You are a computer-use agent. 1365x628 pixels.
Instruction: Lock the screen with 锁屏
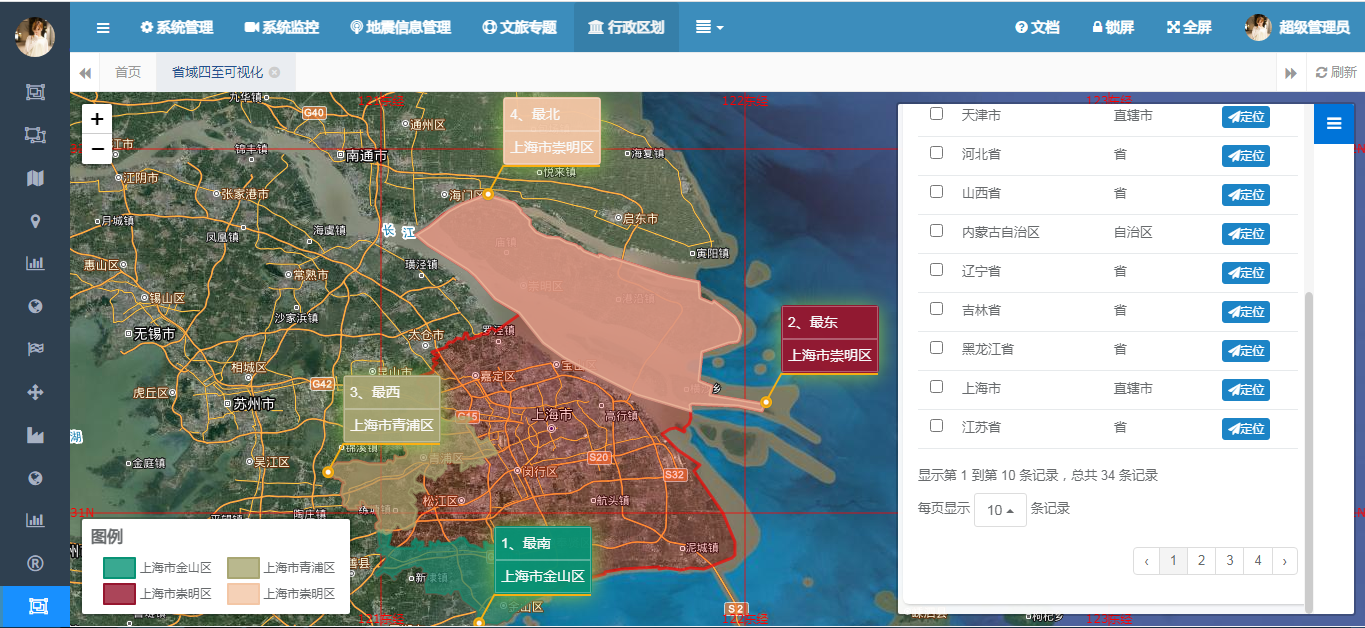coord(1113,27)
